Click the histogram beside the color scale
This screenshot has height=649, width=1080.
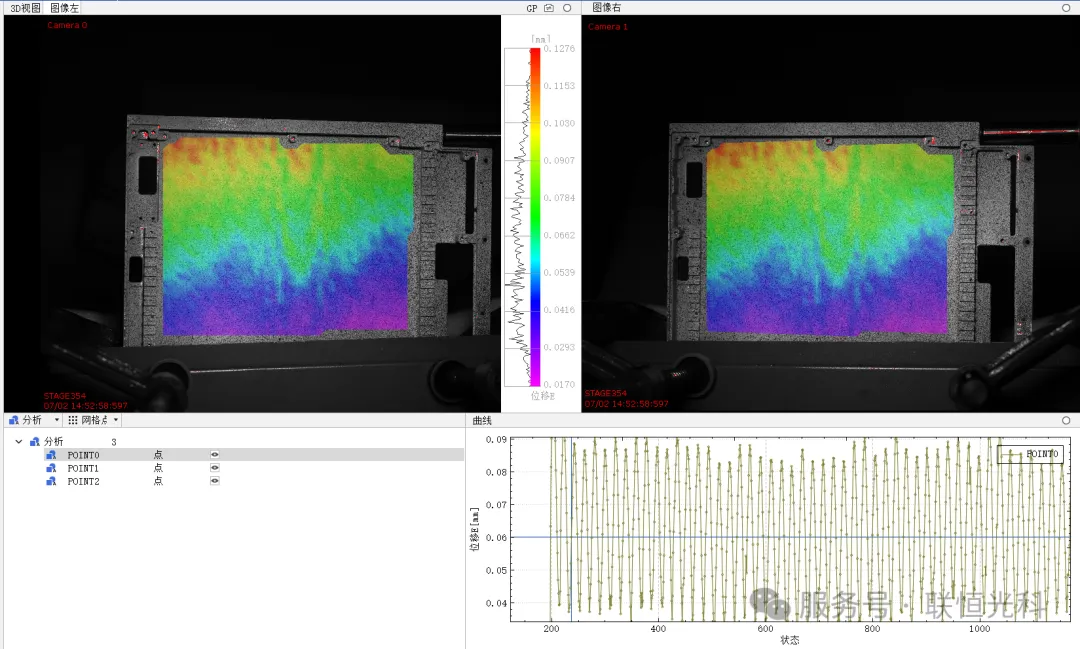[x=517, y=218]
